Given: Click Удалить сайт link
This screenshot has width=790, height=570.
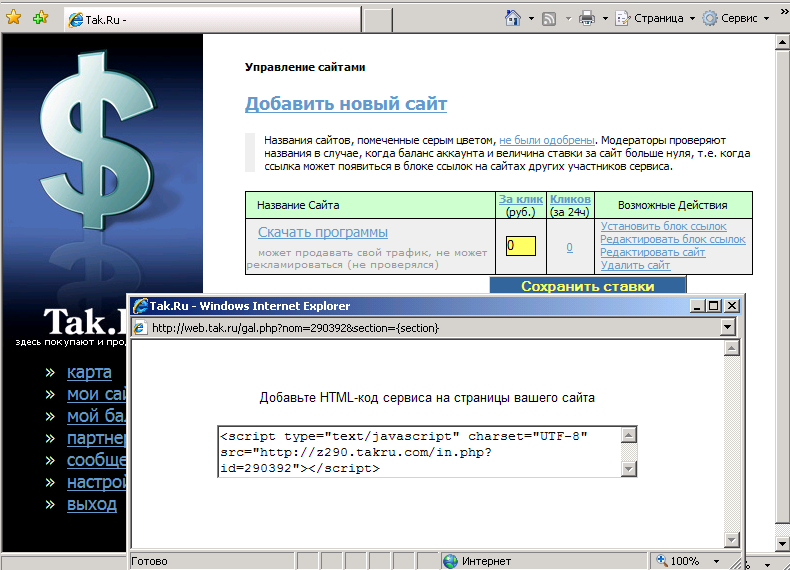Looking at the screenshot, I should (x=635, y=266).
